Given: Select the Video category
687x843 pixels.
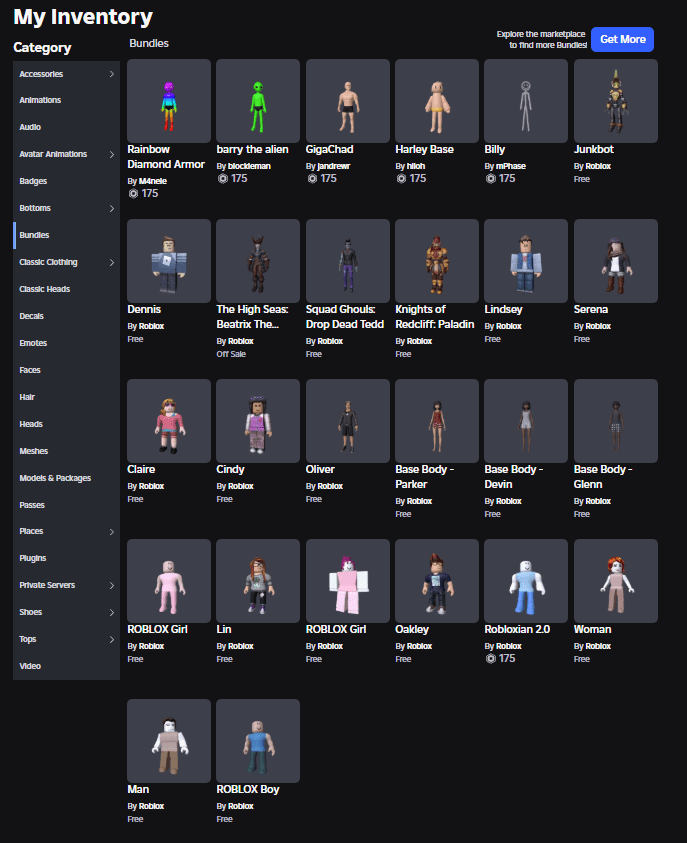Looking at the screenshot, I should point(67,666).
